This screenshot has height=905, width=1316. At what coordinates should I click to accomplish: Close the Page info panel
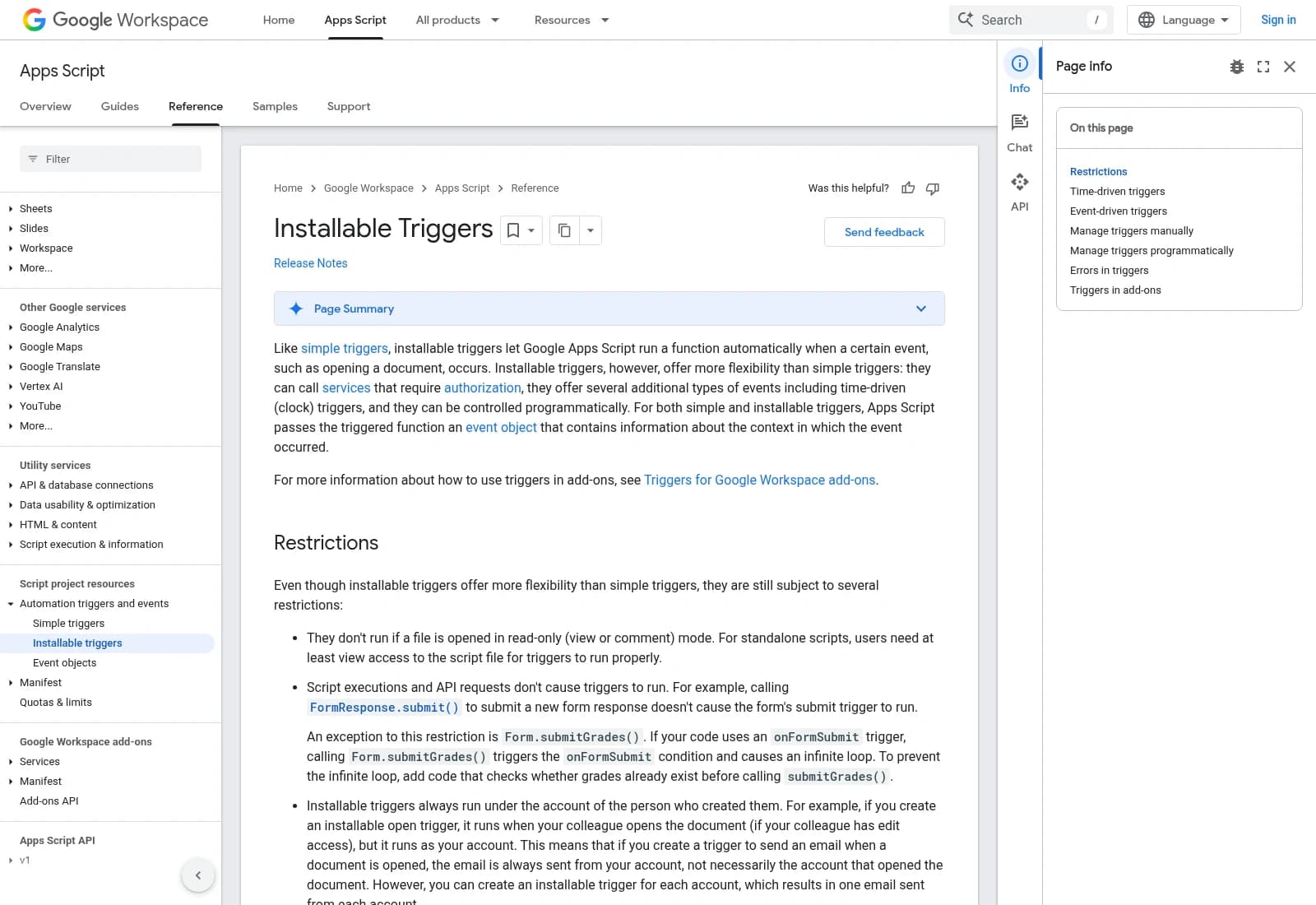(1290, 67)
